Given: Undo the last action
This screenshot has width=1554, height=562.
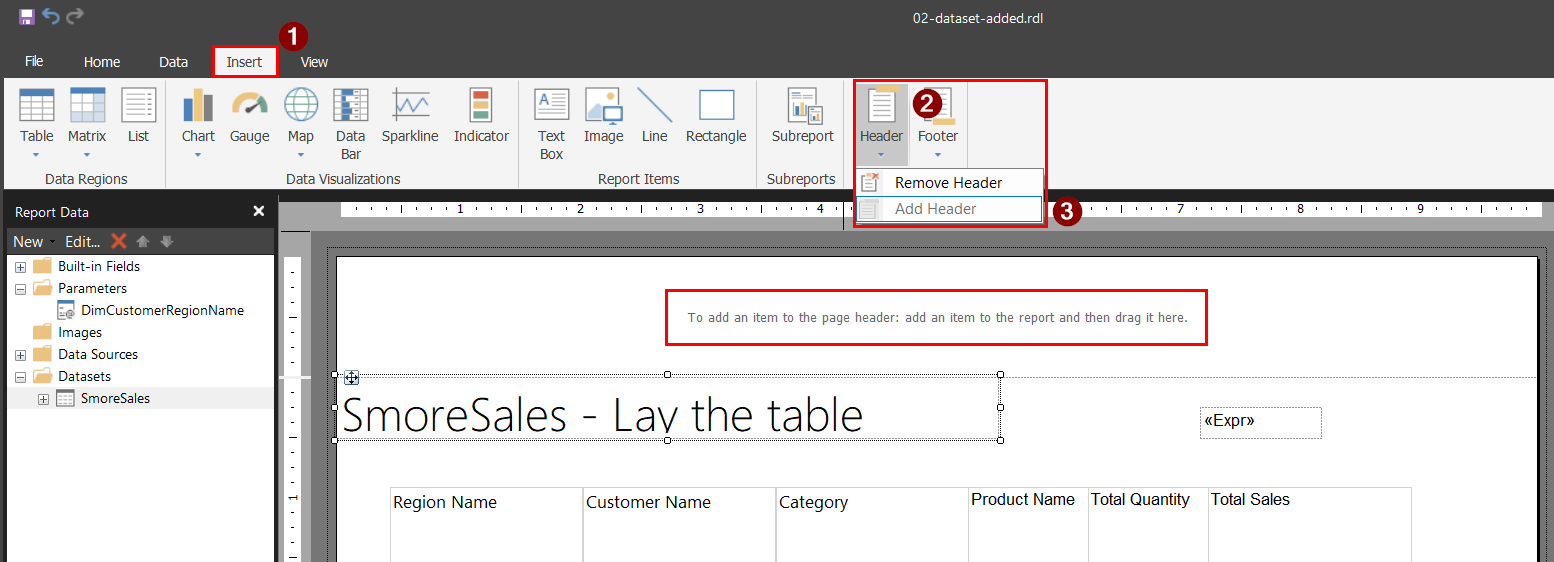Looking at the screenshot, I should point(51,17).
